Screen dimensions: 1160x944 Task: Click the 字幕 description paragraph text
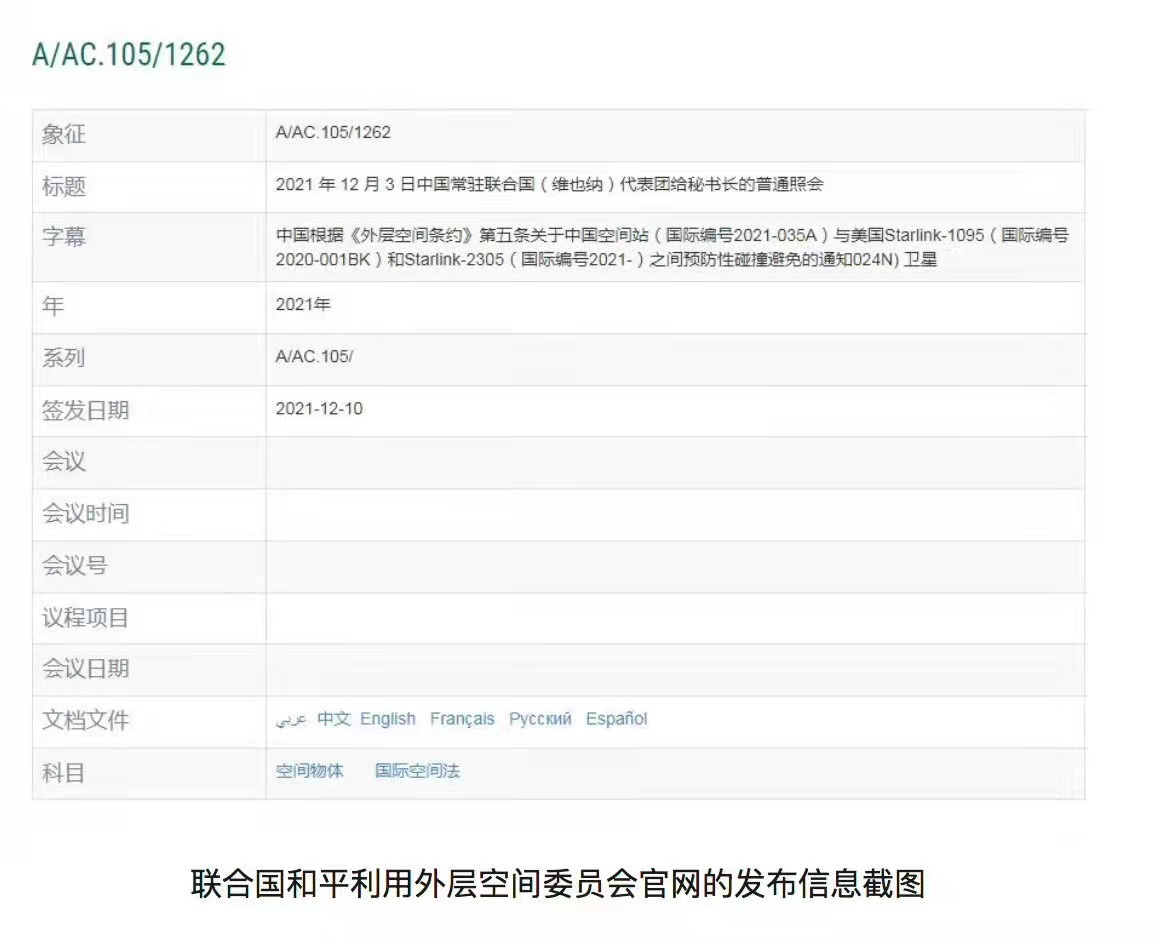[672, 248]
